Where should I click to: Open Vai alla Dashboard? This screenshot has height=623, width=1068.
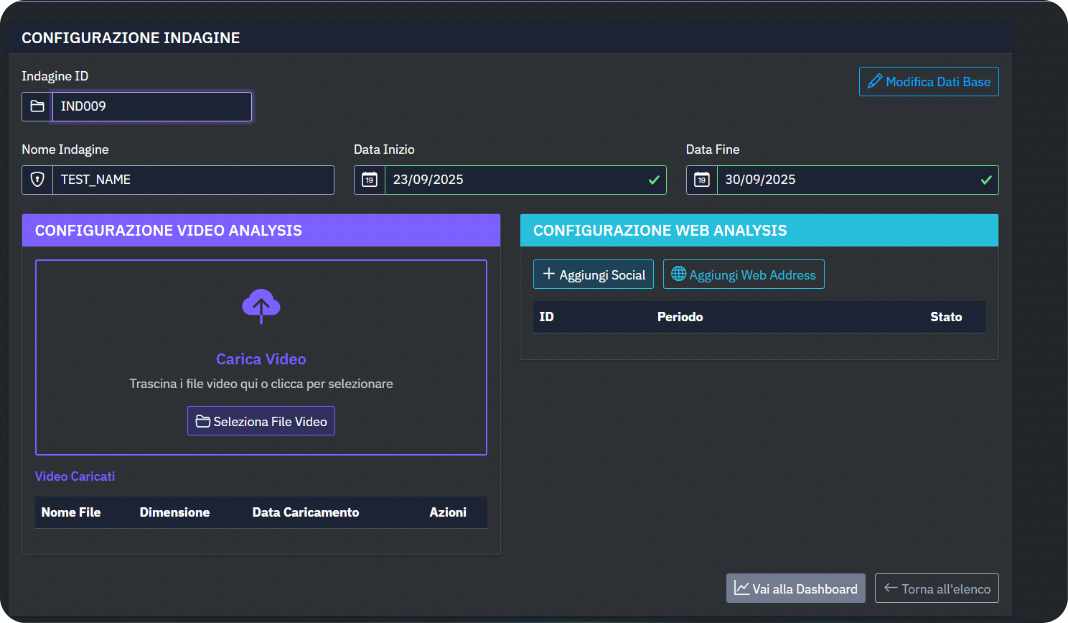(795, 588)
